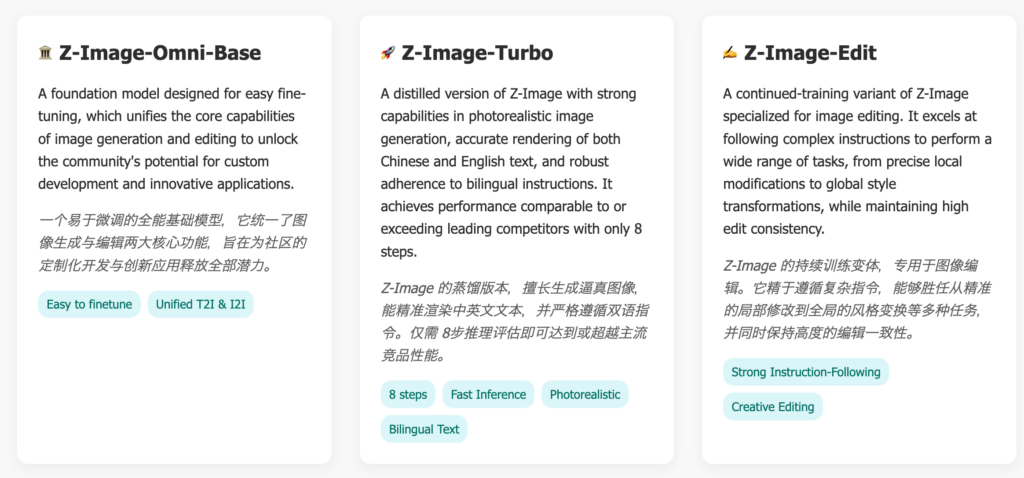Click the Strong Instruction-Following tag
The height and width of the screenshot is (478, 1024).
(806, 372)
